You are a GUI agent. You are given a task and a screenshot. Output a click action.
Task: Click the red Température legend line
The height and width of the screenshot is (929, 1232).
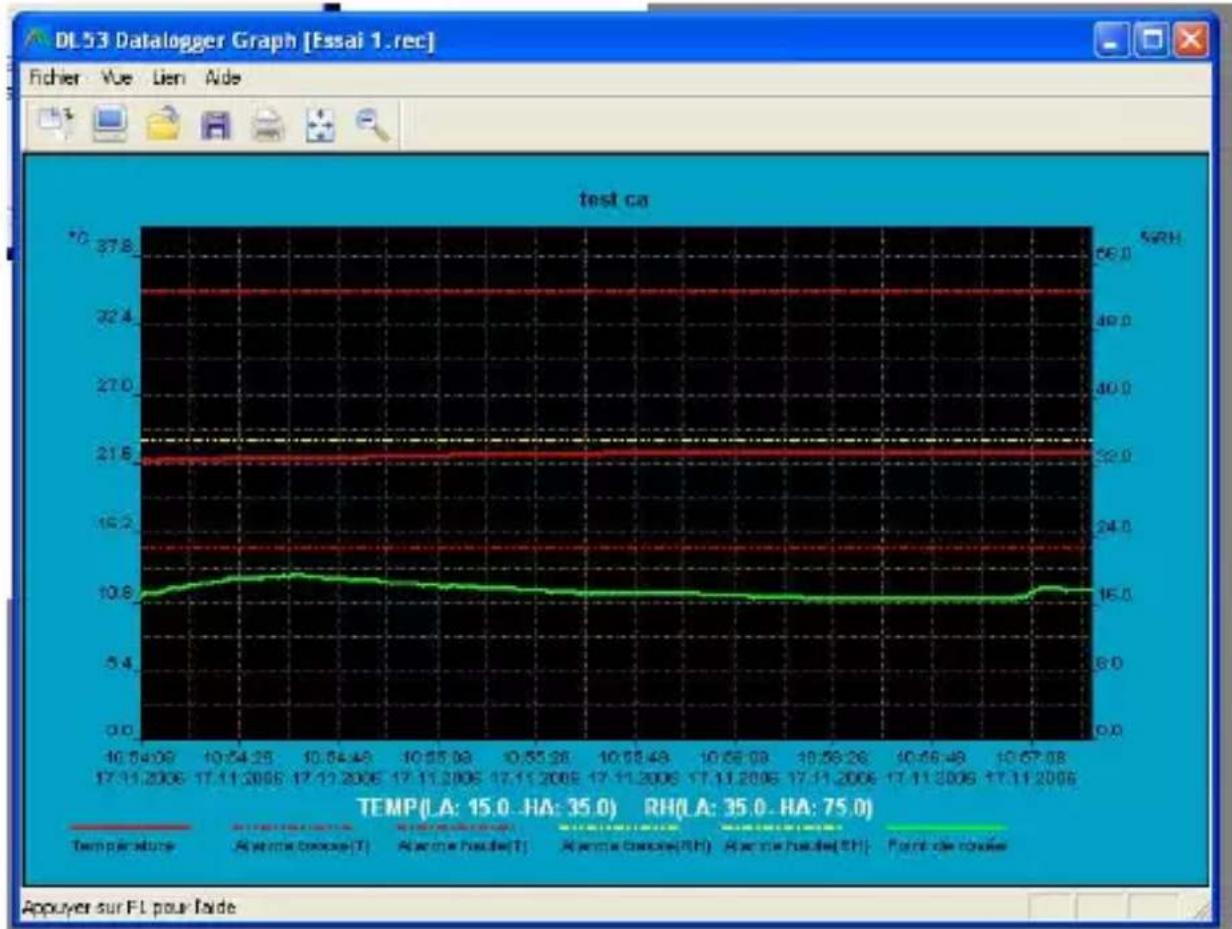130,827
